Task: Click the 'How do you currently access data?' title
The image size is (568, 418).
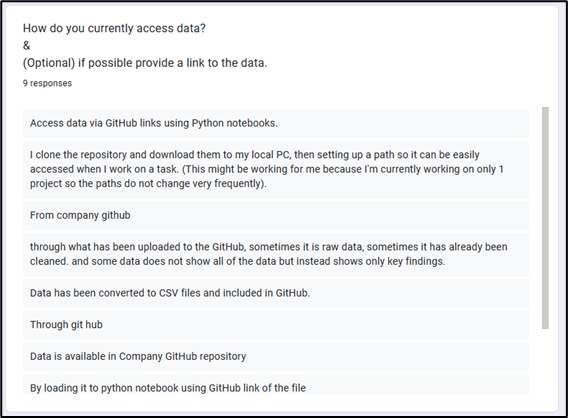Action: (114, 28)
